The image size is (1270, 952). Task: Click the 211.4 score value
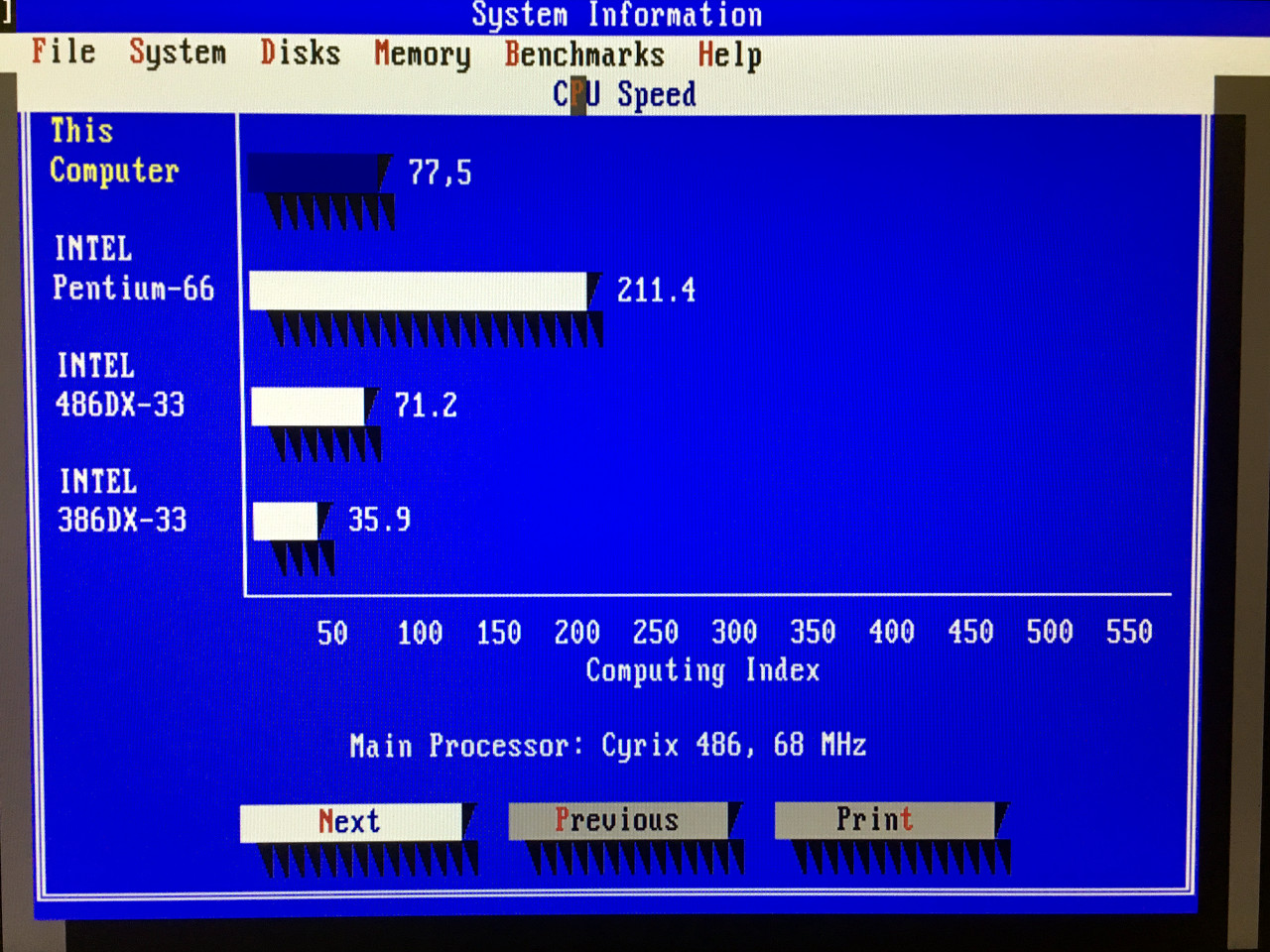[656, 291]
